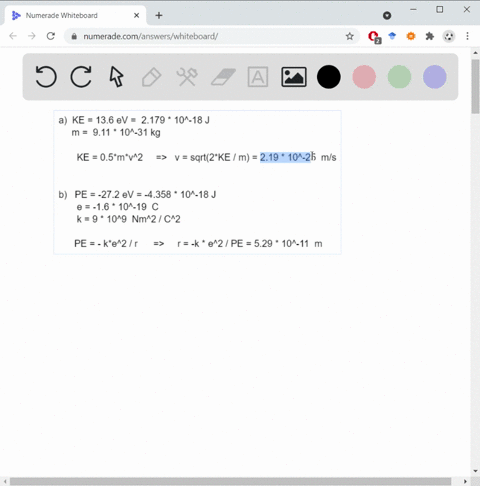
Task: Open the Extensions puzzle piece menu
Action: [x=430, y=36]
